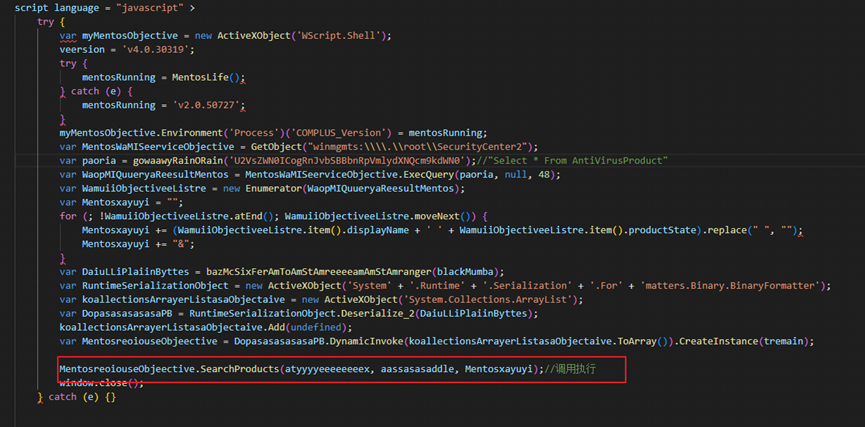
Task: Click the 'COMPLUS_Version' string
Action: click(x=337, y=133)
